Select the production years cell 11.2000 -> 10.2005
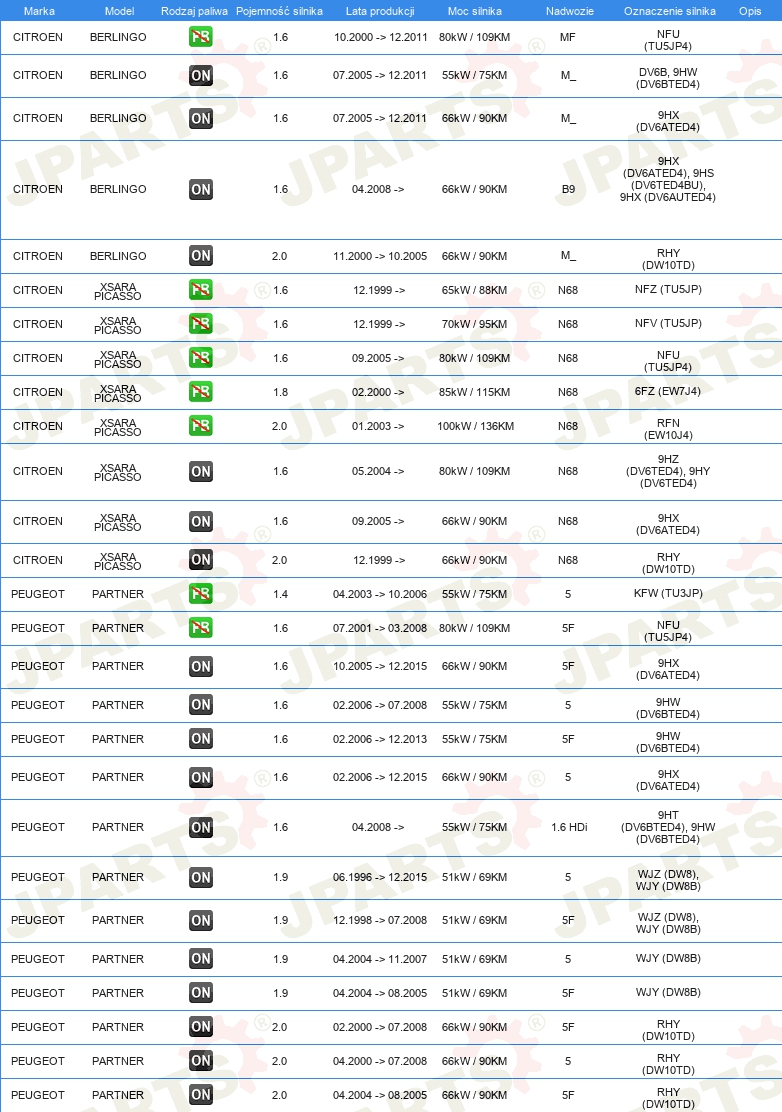This screenshot has height=1112, width=782. click(380, 256)
